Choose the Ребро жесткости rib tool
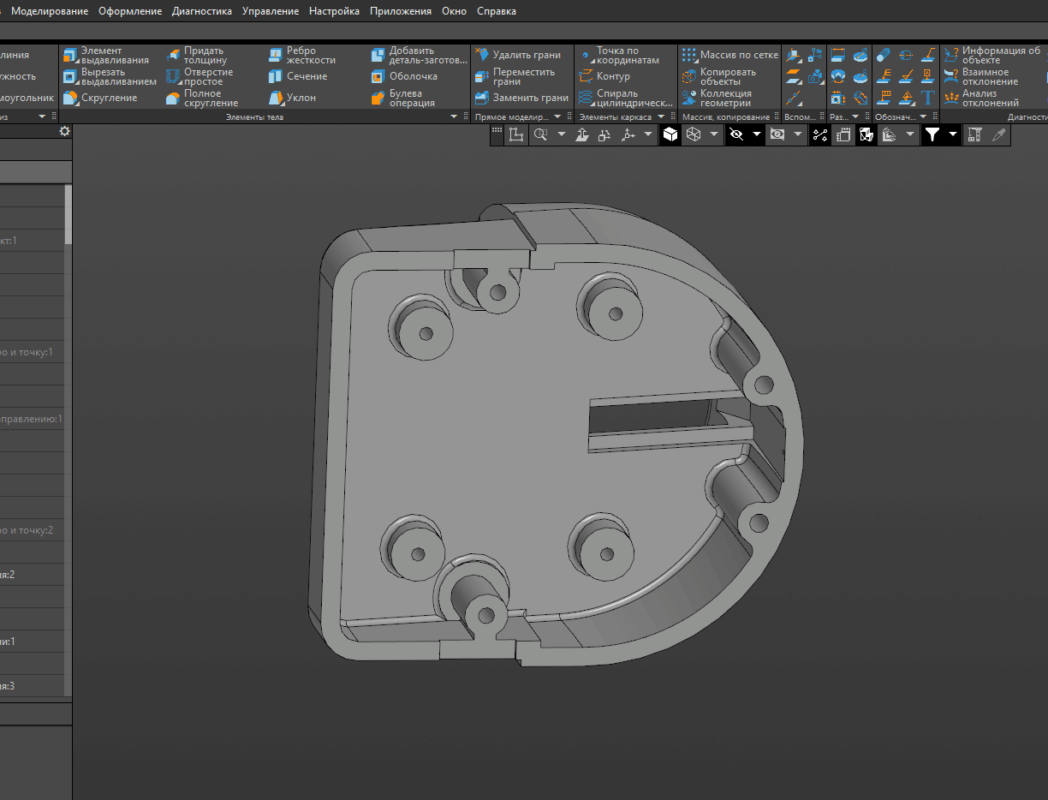 (x=293, y=55)
